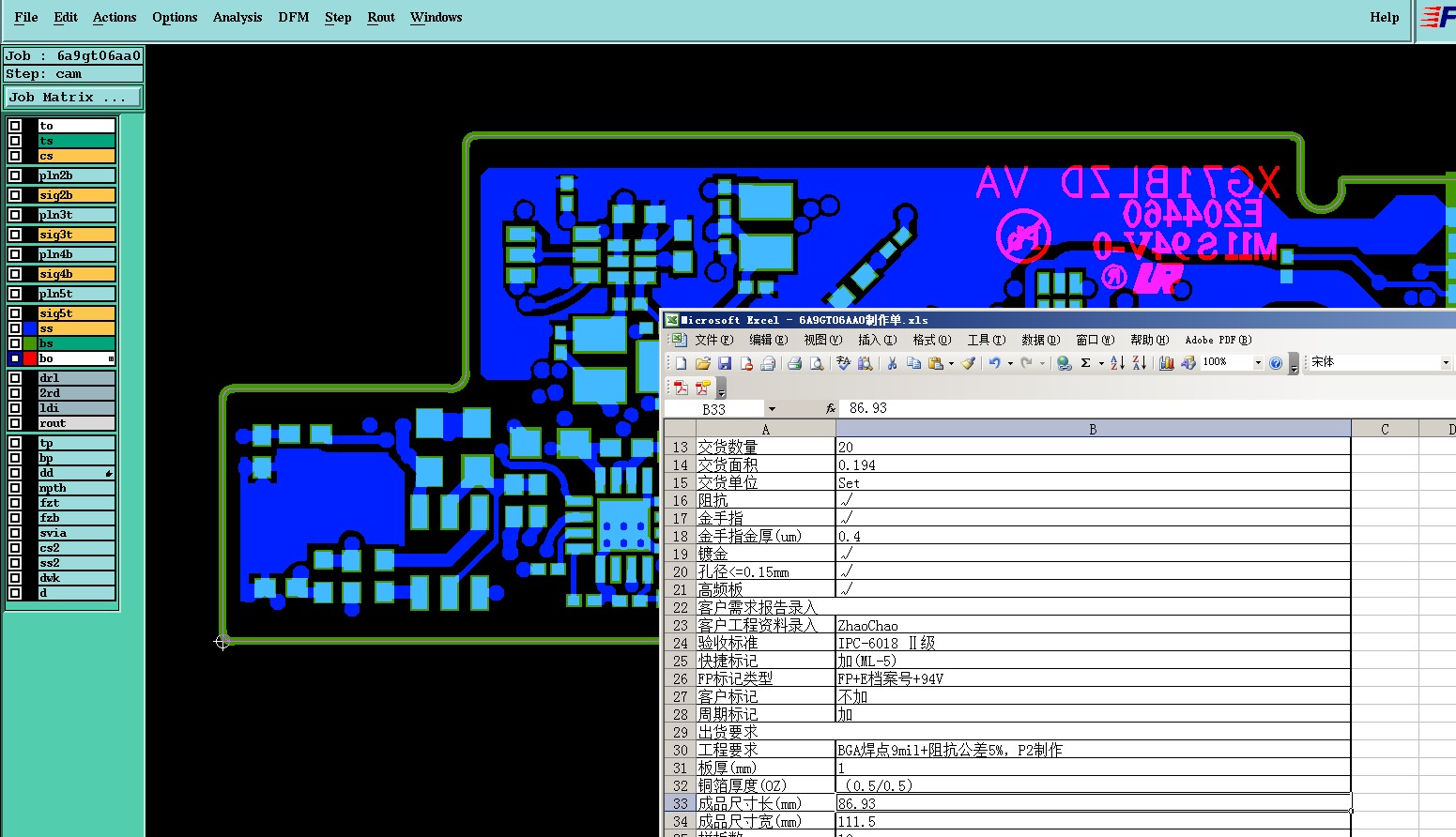Image resolution: width=1456 pixels, height=837 pixels.
Task: Click the Name Box showing B33
Action: (x=715, y=409)
